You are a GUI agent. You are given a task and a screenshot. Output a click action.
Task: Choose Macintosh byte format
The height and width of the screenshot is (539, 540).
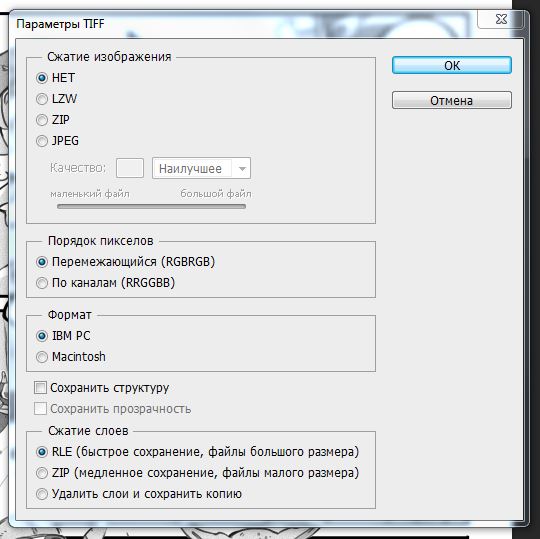coord(42,357)
